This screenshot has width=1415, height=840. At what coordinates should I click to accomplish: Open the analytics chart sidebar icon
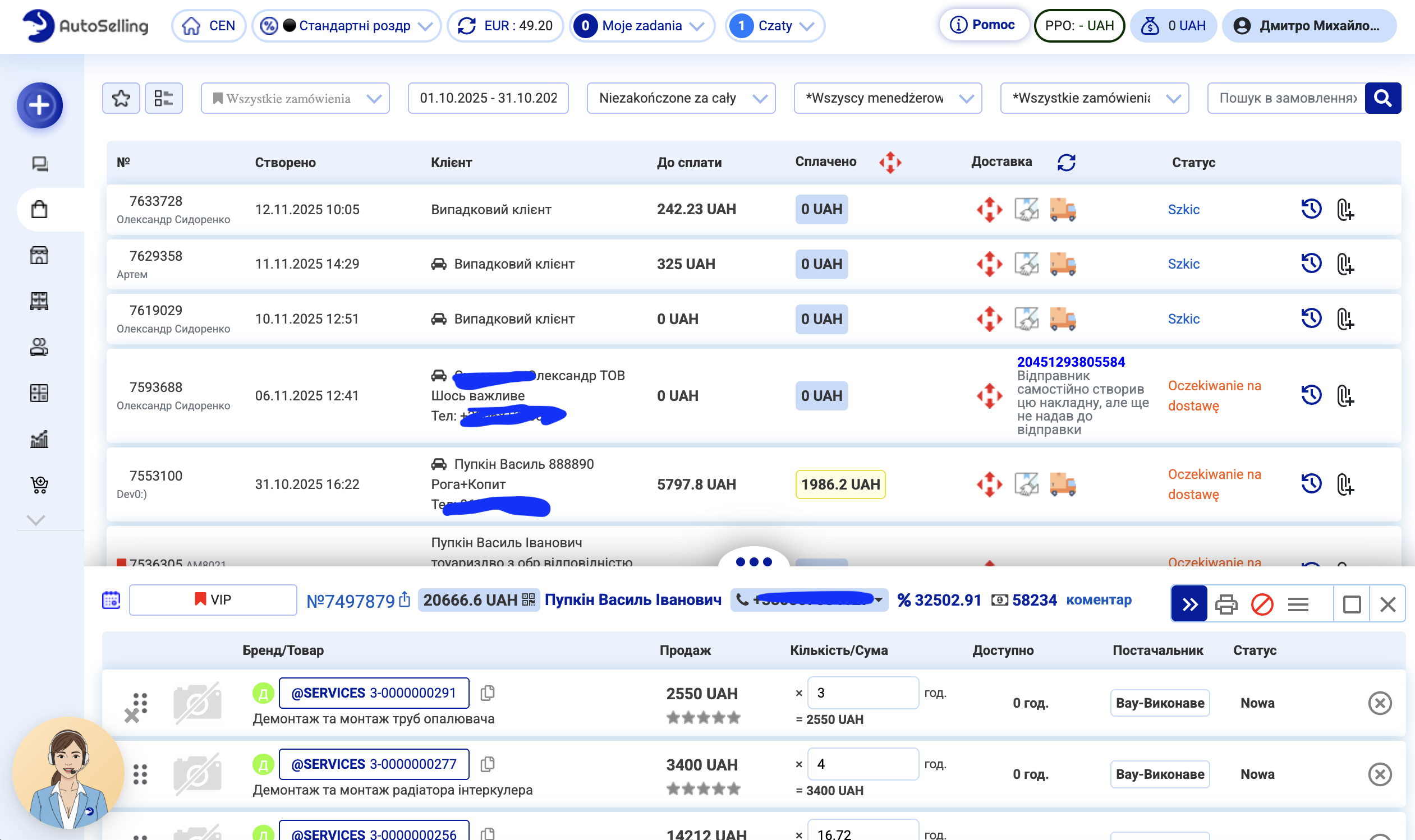[39, 439]
